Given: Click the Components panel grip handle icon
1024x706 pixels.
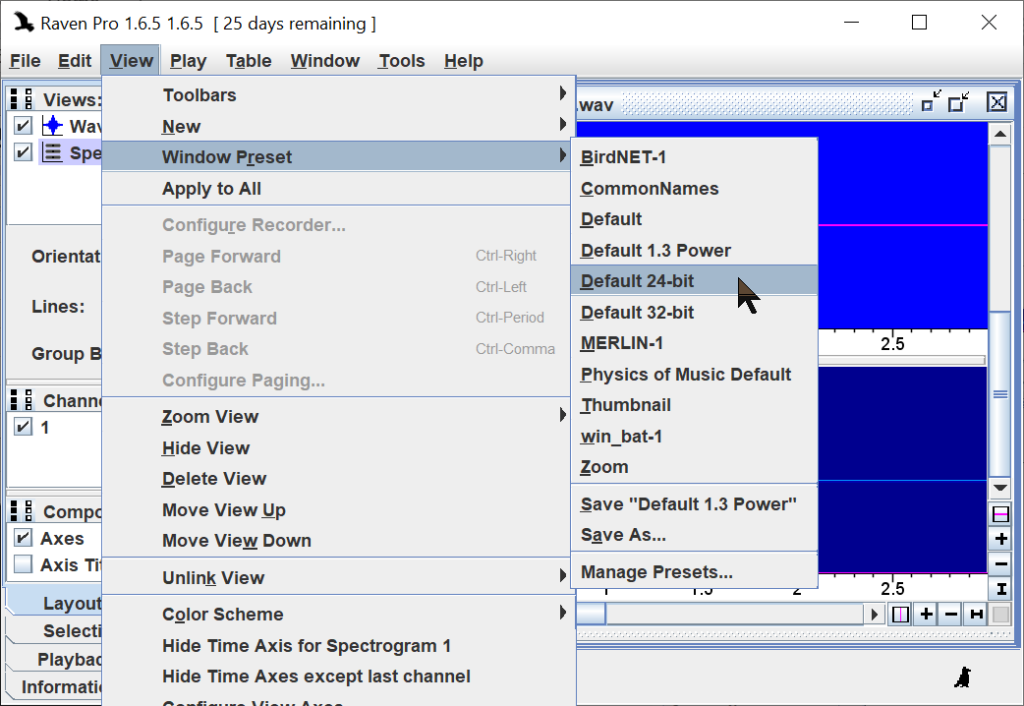Looking at the screenshot, I should [21, 511].
